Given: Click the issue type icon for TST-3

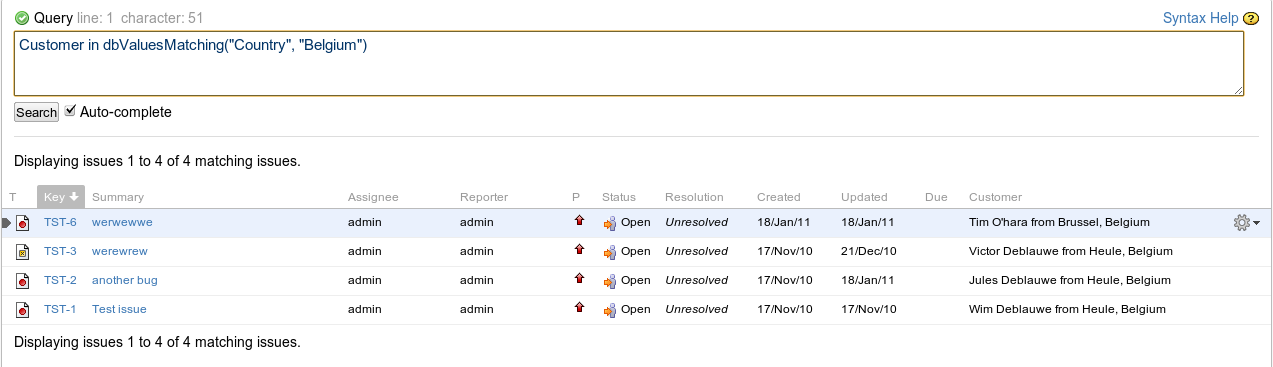Looking at the screenshot, I should click(x=22, y=251).
